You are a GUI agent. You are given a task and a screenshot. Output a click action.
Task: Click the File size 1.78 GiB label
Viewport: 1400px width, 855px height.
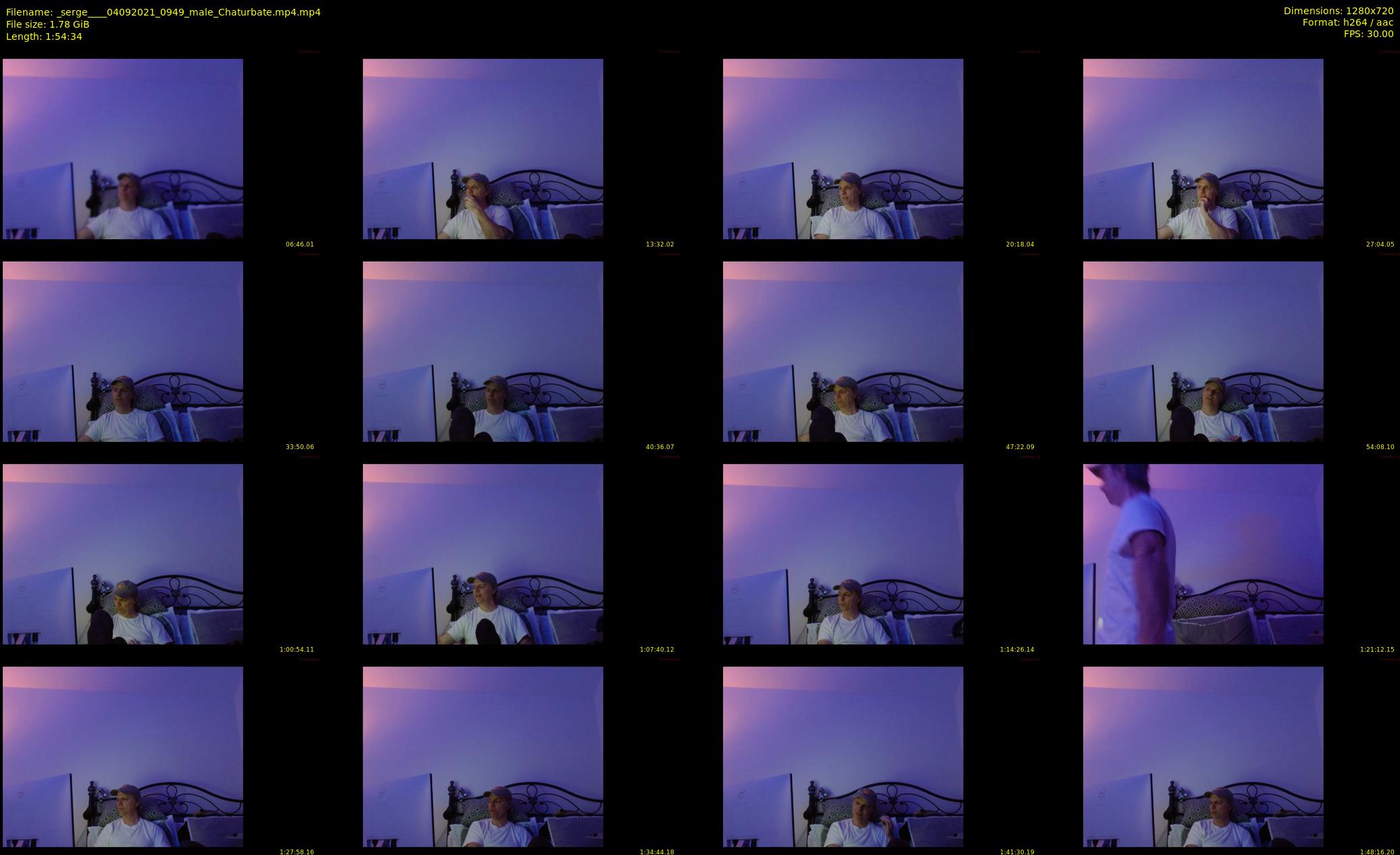(x=47, y=24)
